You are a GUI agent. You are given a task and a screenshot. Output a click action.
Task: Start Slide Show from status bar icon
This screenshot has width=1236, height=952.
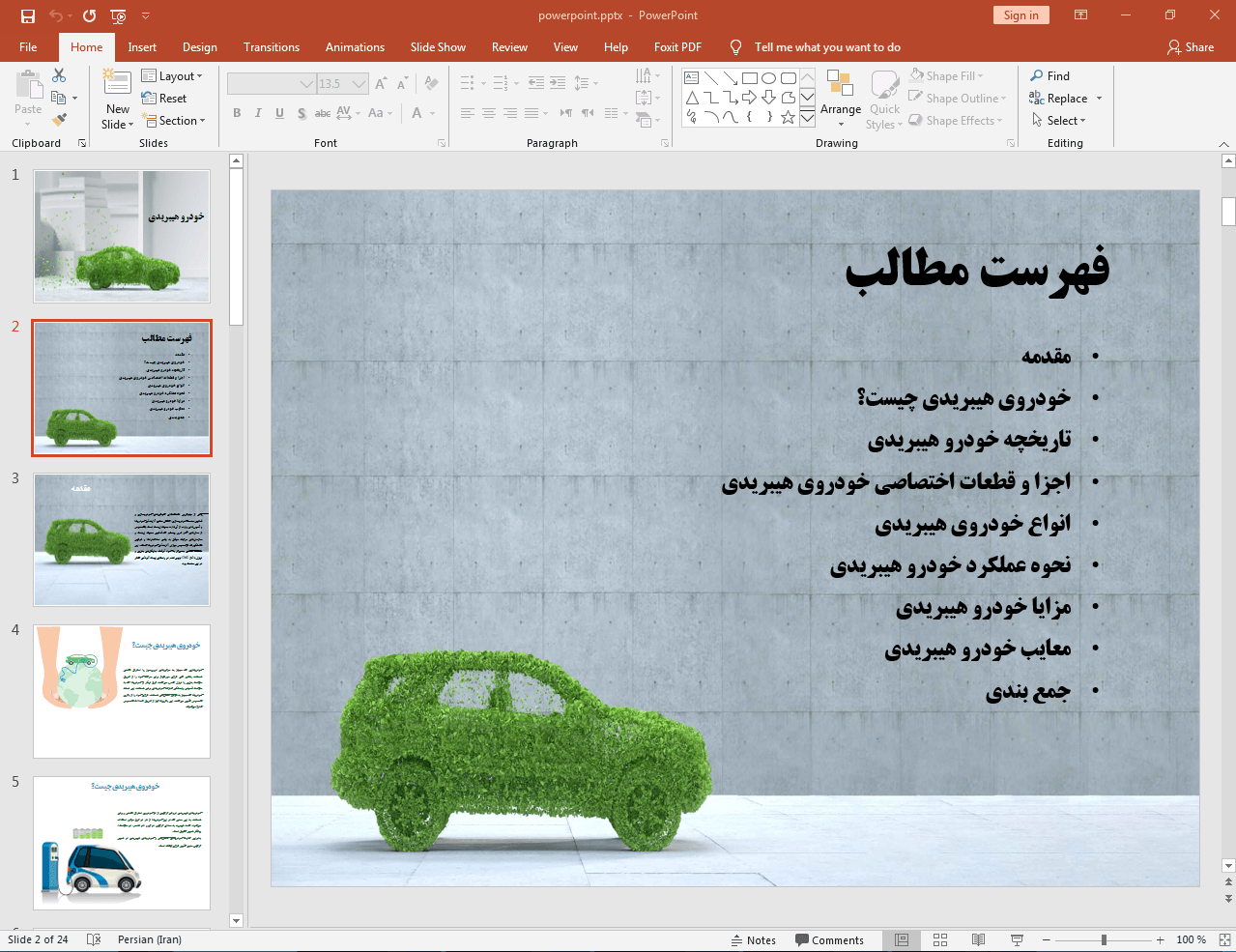click(x=1017, y=939)
